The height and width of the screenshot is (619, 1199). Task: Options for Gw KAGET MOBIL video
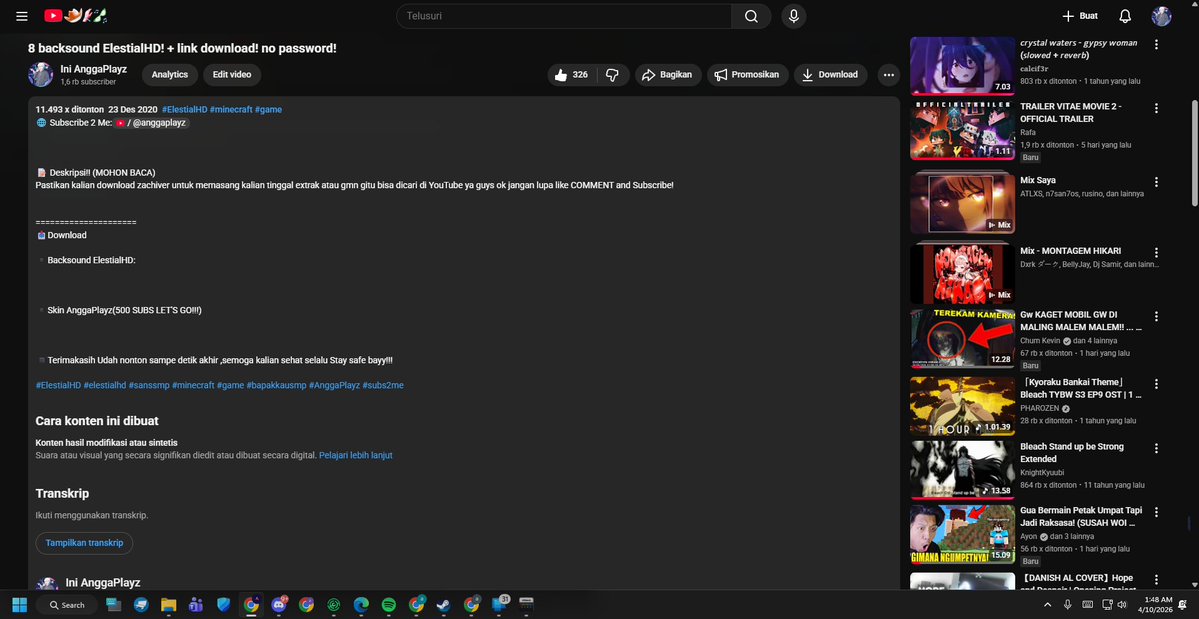point(1156,316)
